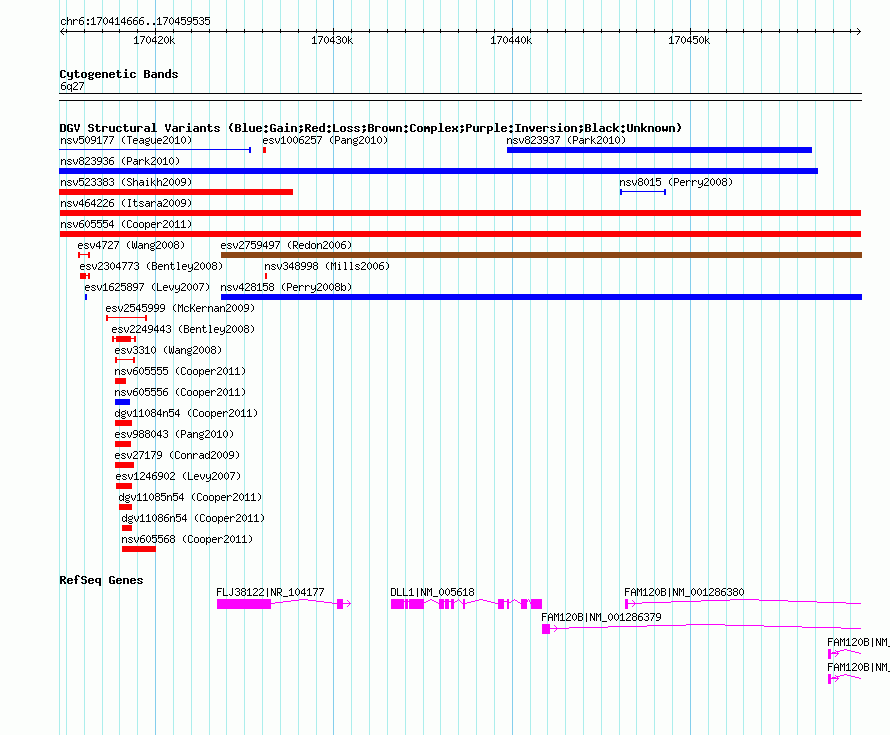Viewport: 890px width, 735px height.
Task: Open the nsv605556 (Cooper2011) label
Action: pos(180,392)
